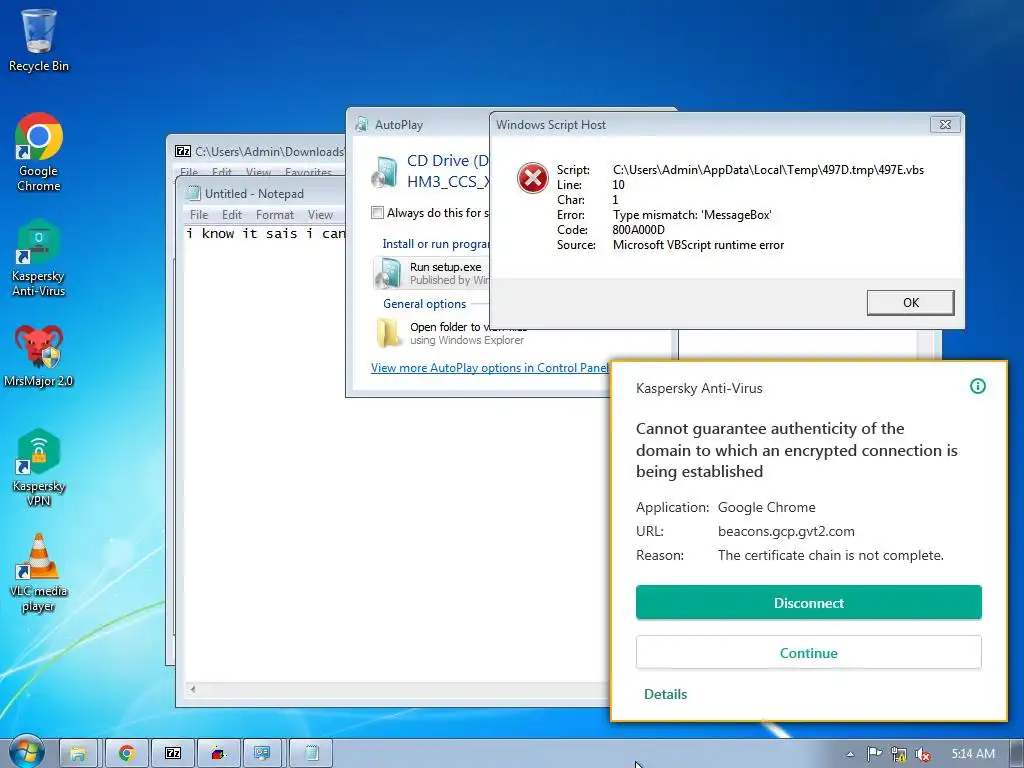Click the URL beacons.gcp.gvt2.com text
1024x768 pixels.
pos(786,531)
